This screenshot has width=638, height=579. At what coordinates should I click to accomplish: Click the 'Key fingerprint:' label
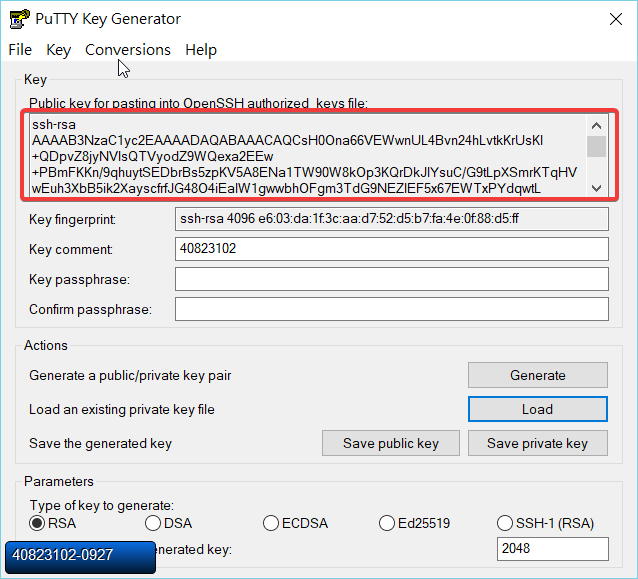click(x=72, y=220)
